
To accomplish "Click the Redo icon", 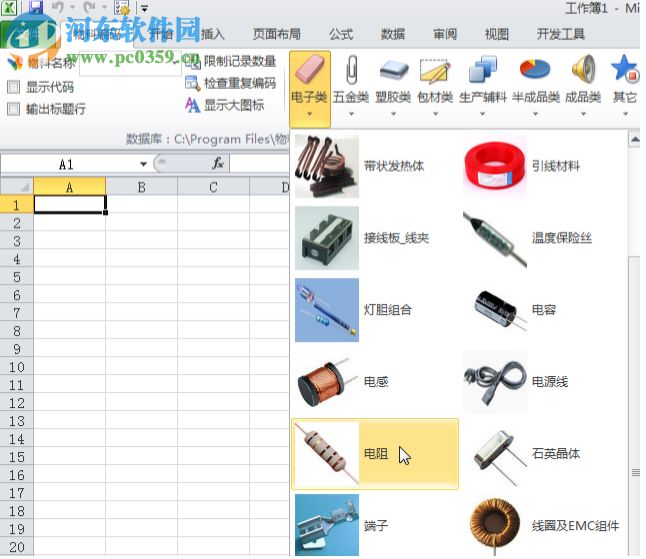I will tap(90, 7).
